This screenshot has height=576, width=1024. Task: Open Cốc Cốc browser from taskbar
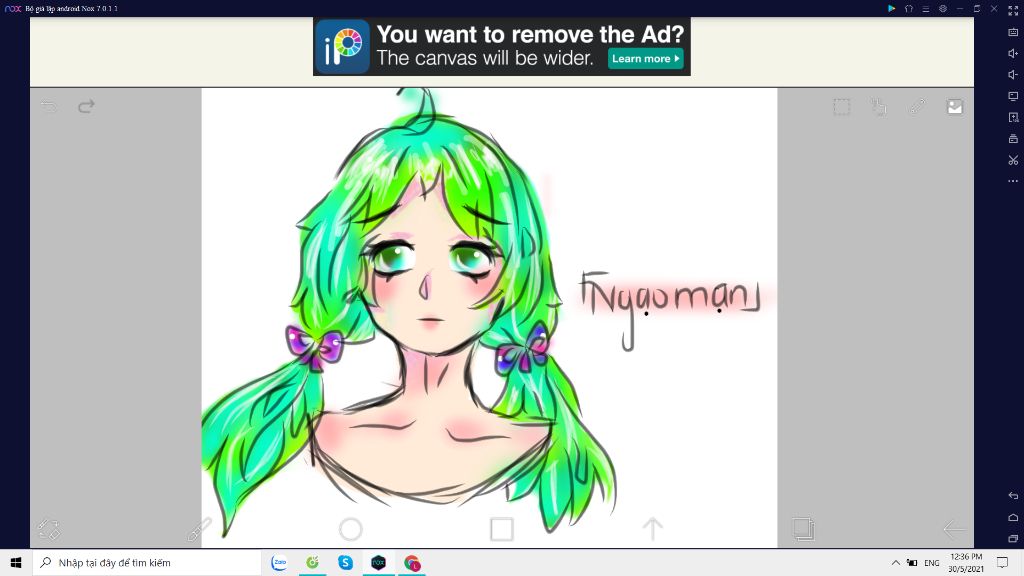click(x=312, y=562)
